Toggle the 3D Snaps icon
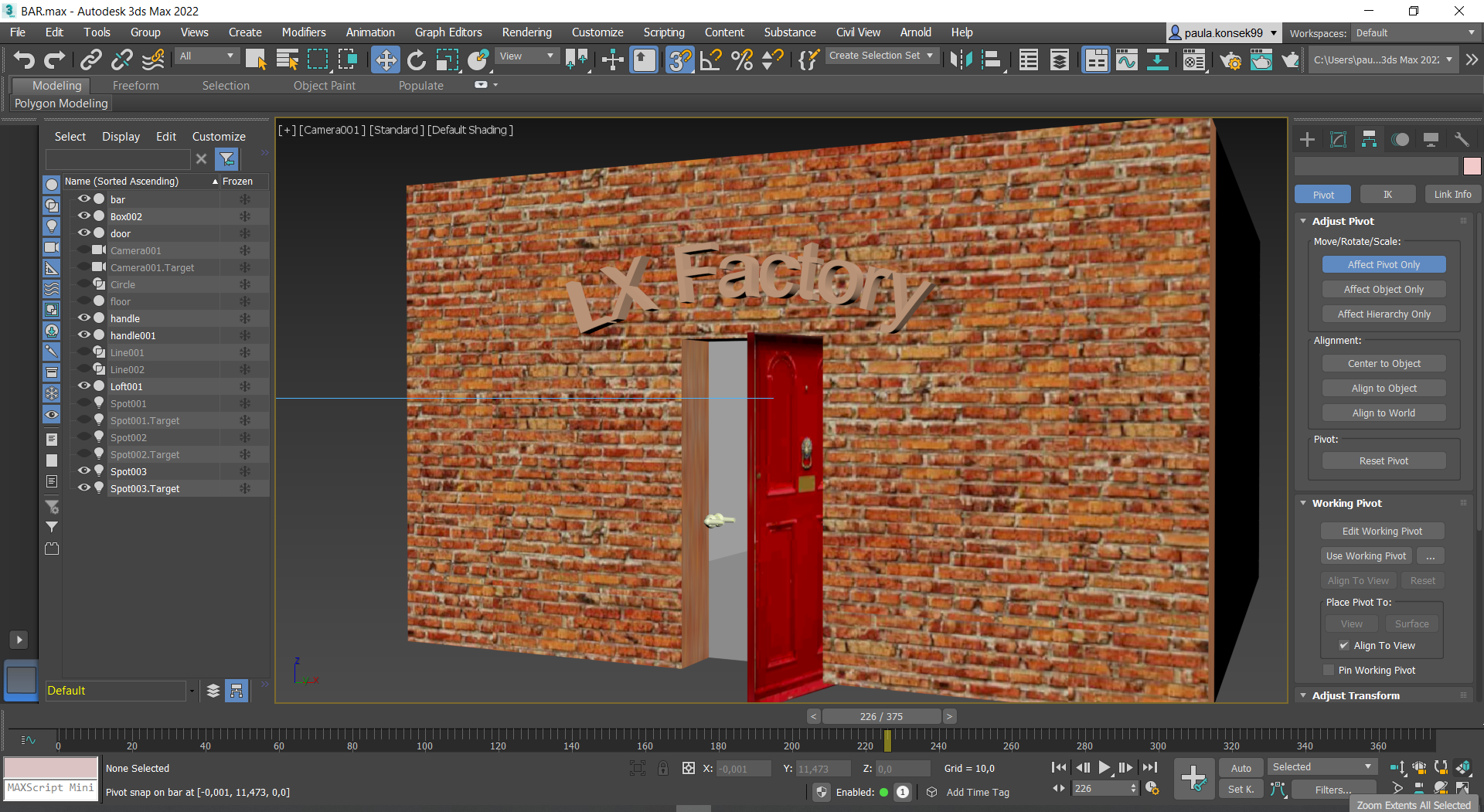 coord(679,59)
